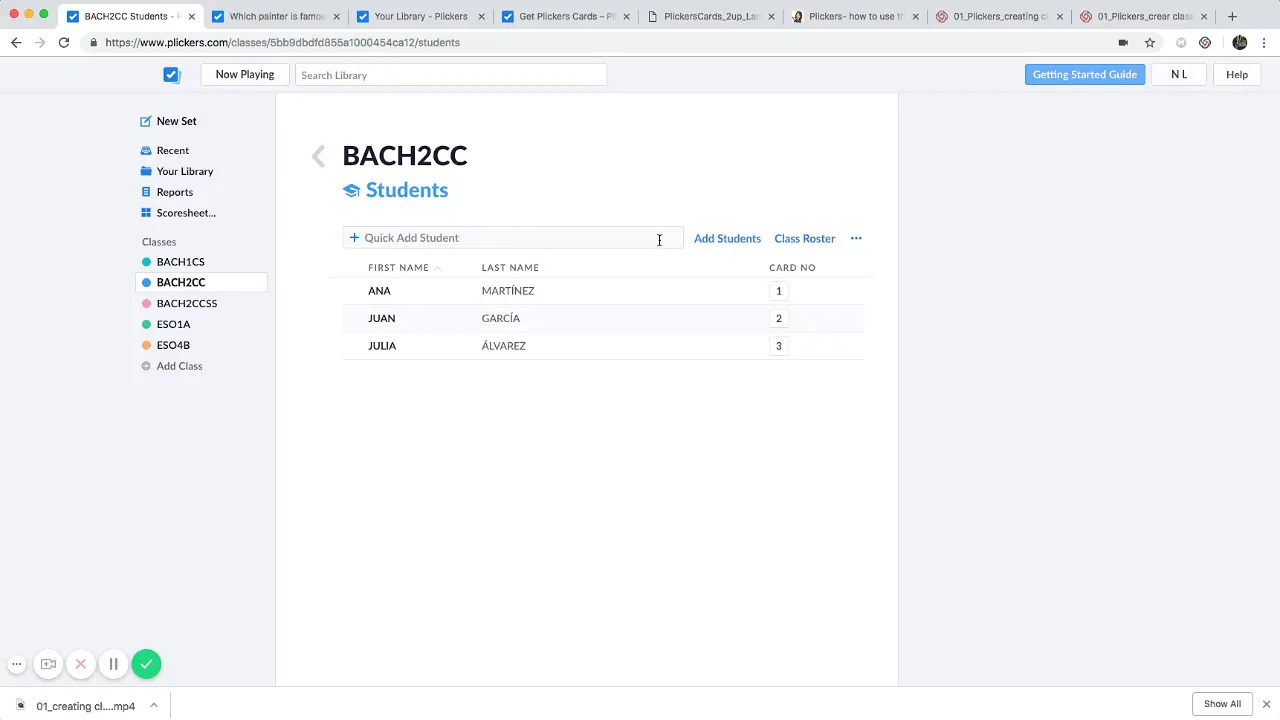
Task: Click the green checkmark recorder button
Action: click(x=146, y=664)
